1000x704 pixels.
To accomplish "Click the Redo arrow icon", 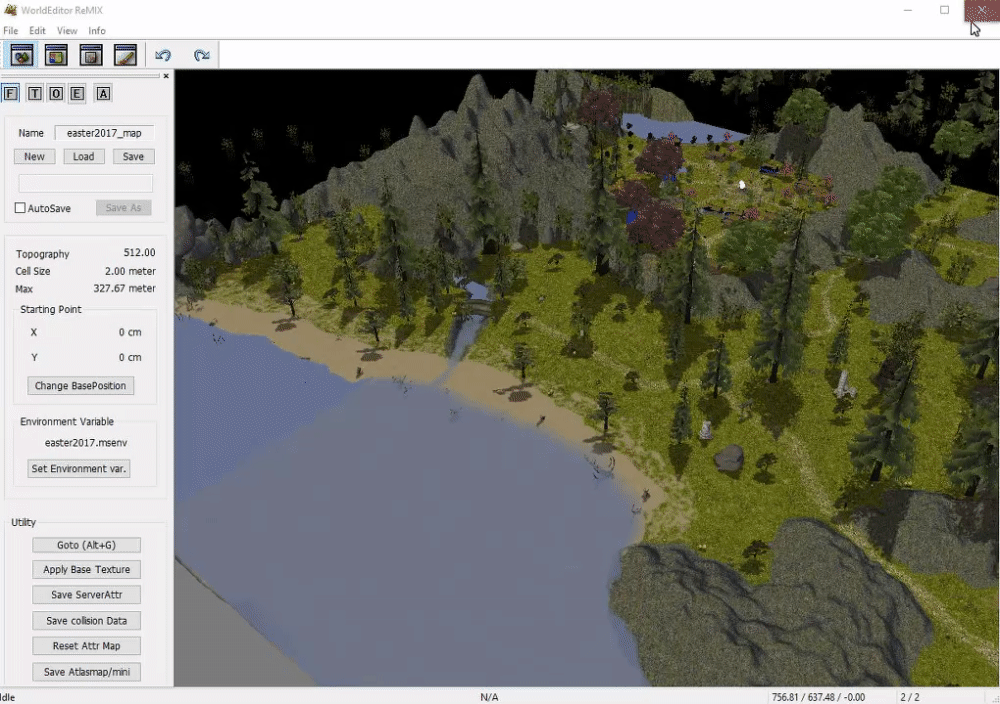I will (x=202, y=55).
